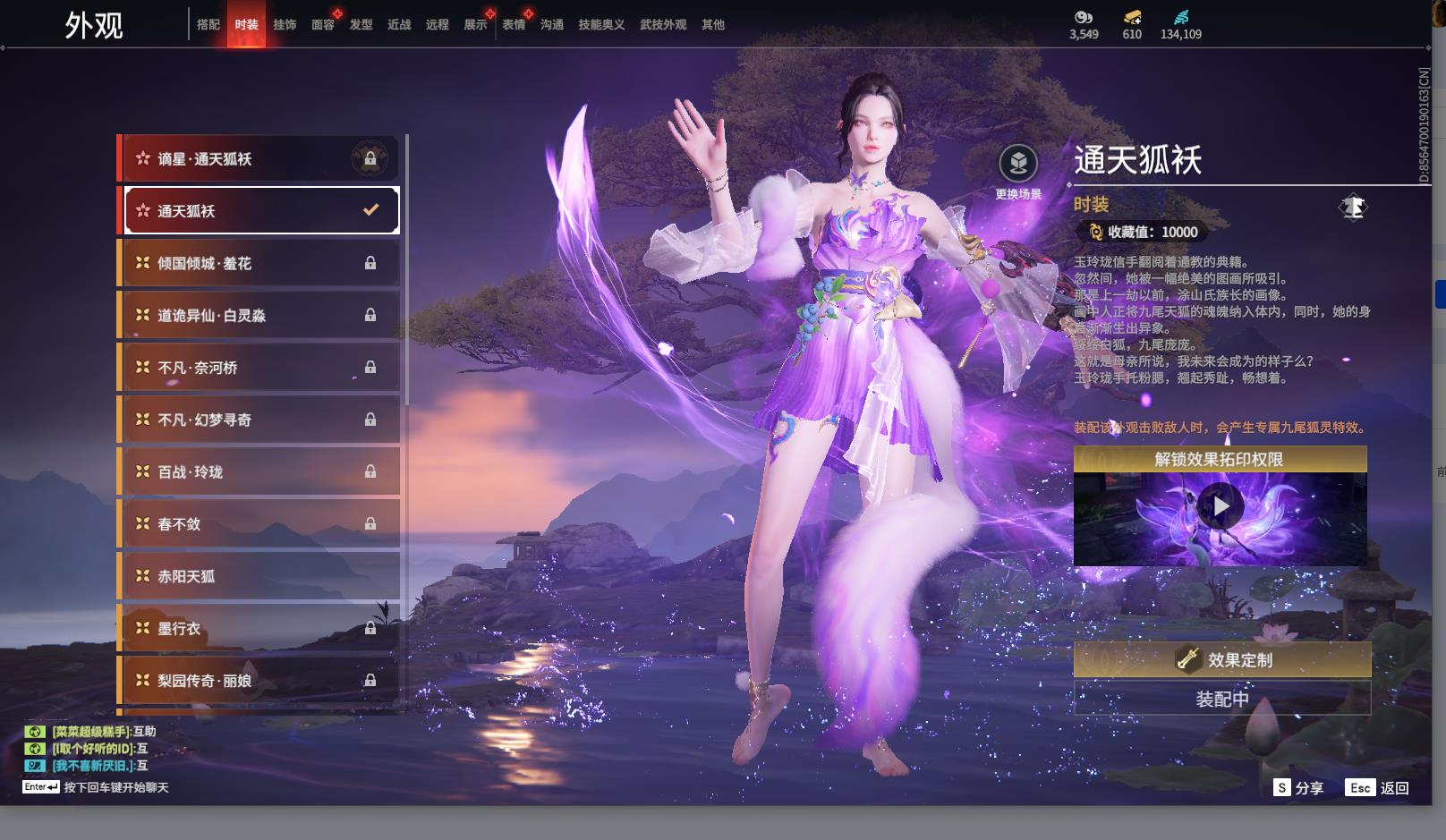The image size is (1446, 840).
Task: Click the currency icon above 3,549
Action: pos(1084,17)
